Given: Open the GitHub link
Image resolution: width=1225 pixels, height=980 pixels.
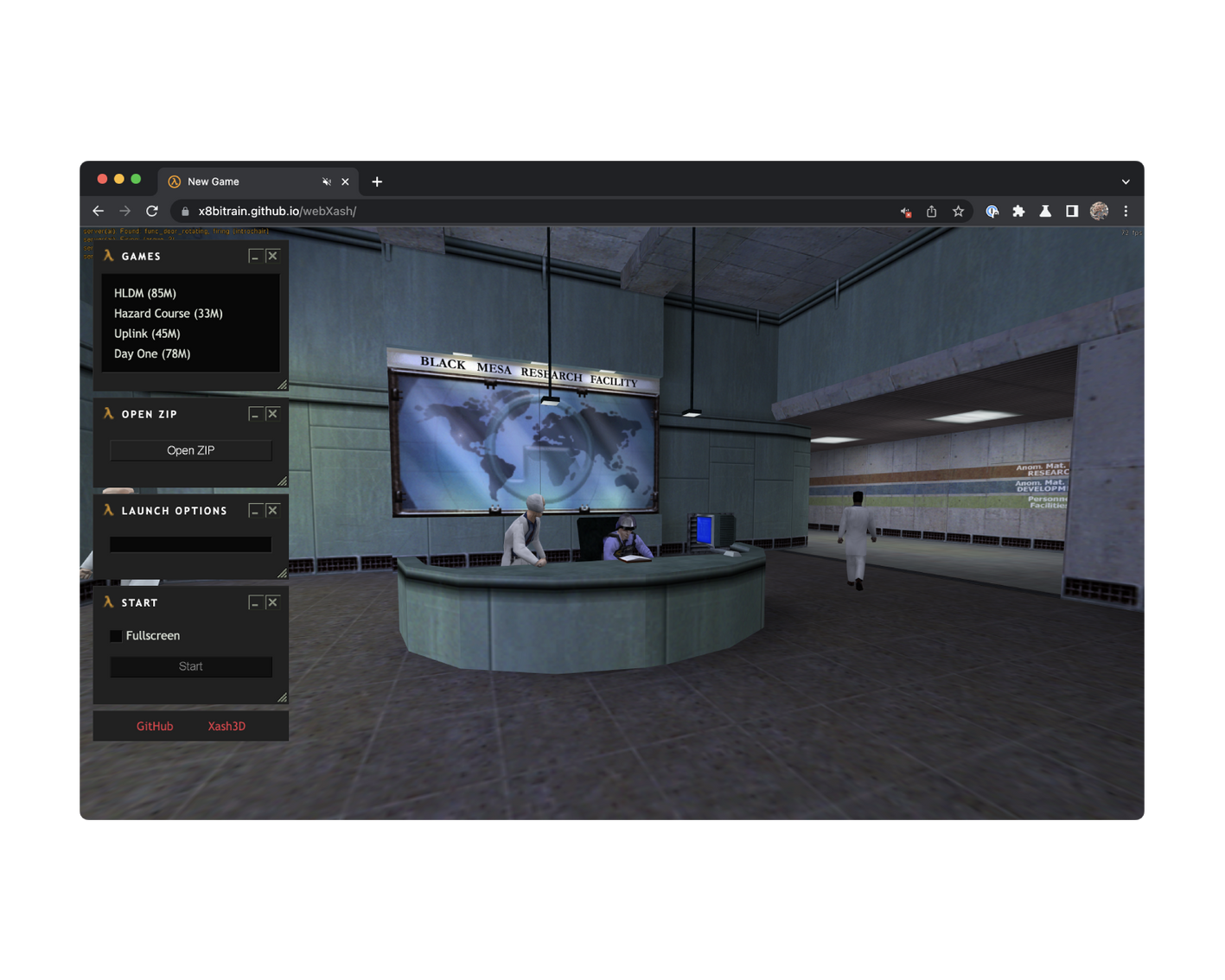Looking at the screenshot, I should (155, 726).
